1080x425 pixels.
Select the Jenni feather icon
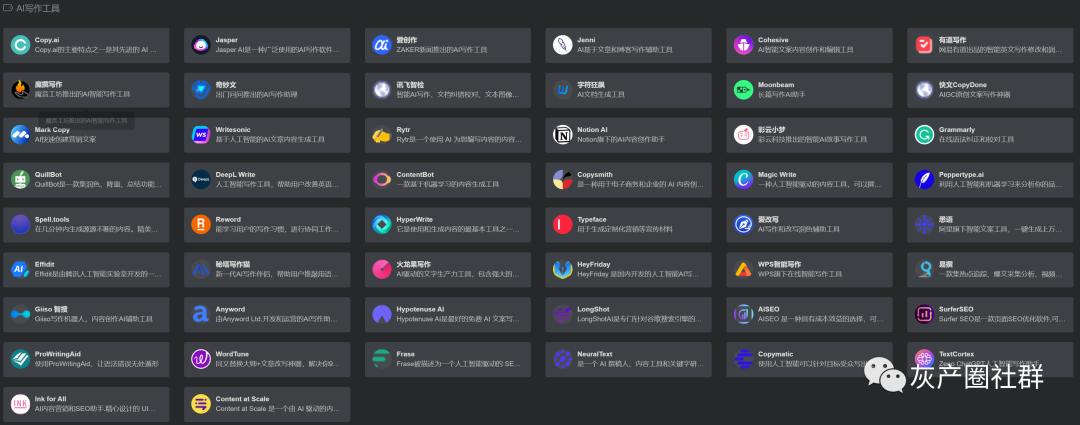coord(563,45)
